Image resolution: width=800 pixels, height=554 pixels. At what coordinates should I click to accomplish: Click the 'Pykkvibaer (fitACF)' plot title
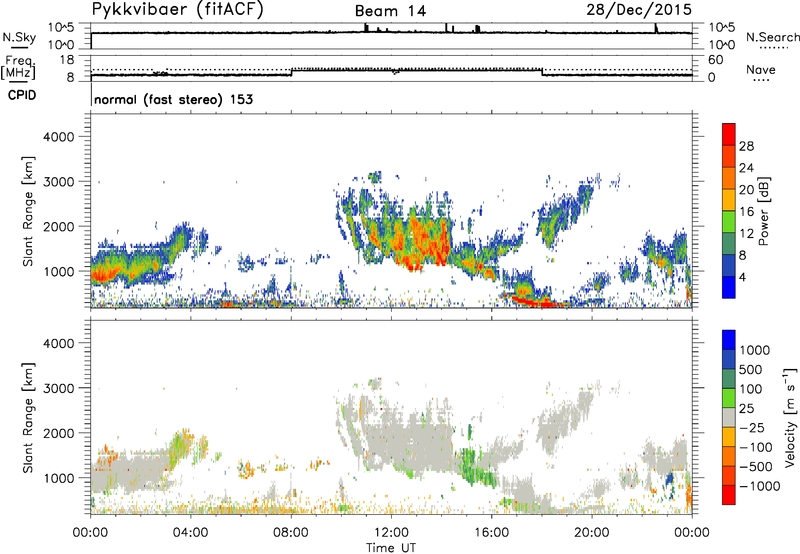coord(178,10)
